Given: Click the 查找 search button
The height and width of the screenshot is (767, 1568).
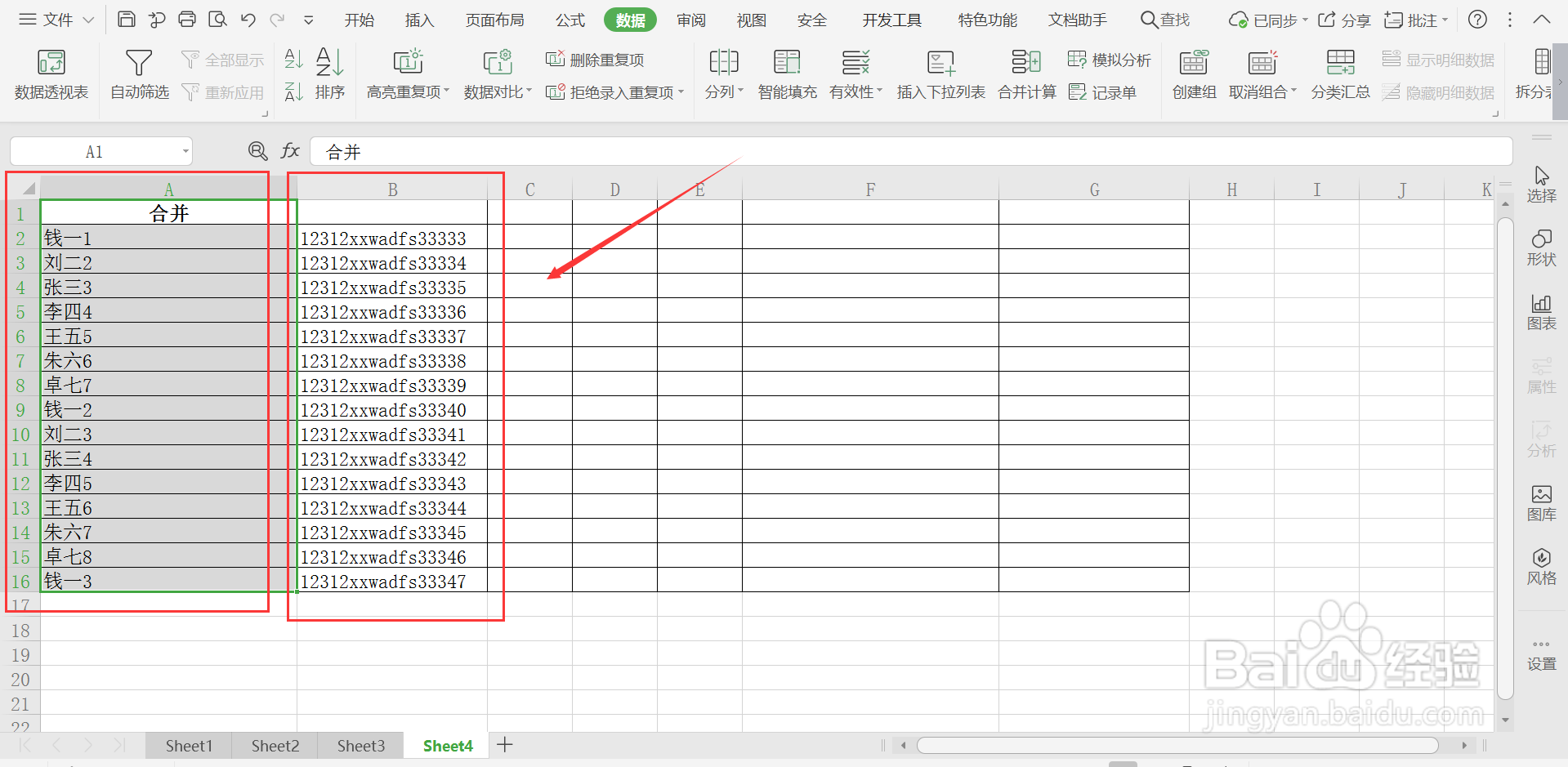Looking at the screenshot, I should tap(1165, 20).
